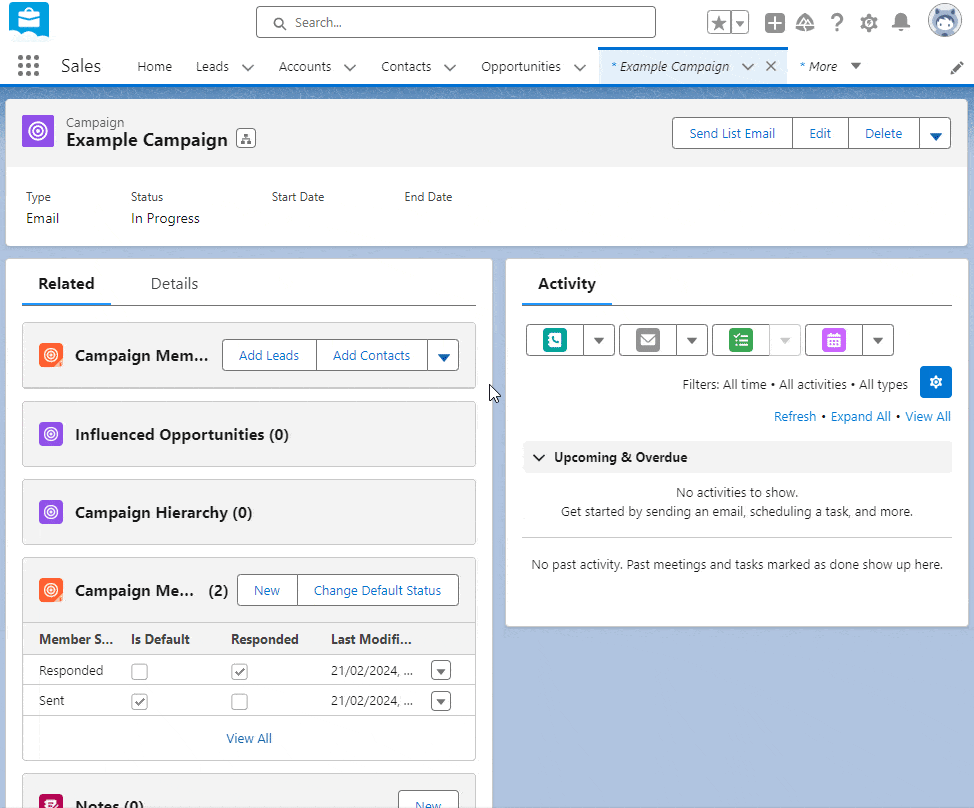Delete the campaign record

[x=883, y=134]
